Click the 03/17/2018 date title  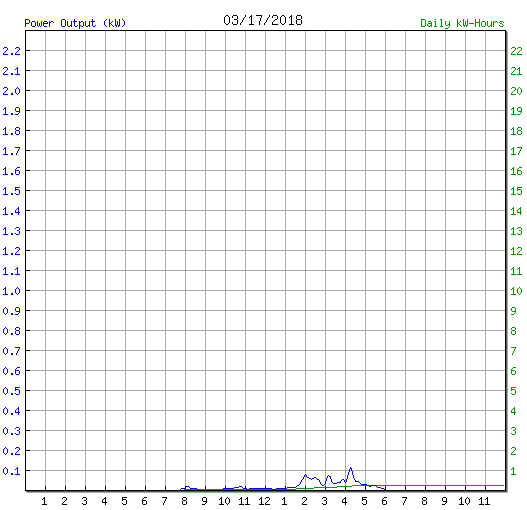pyautogui.click(x=263, y=21)
